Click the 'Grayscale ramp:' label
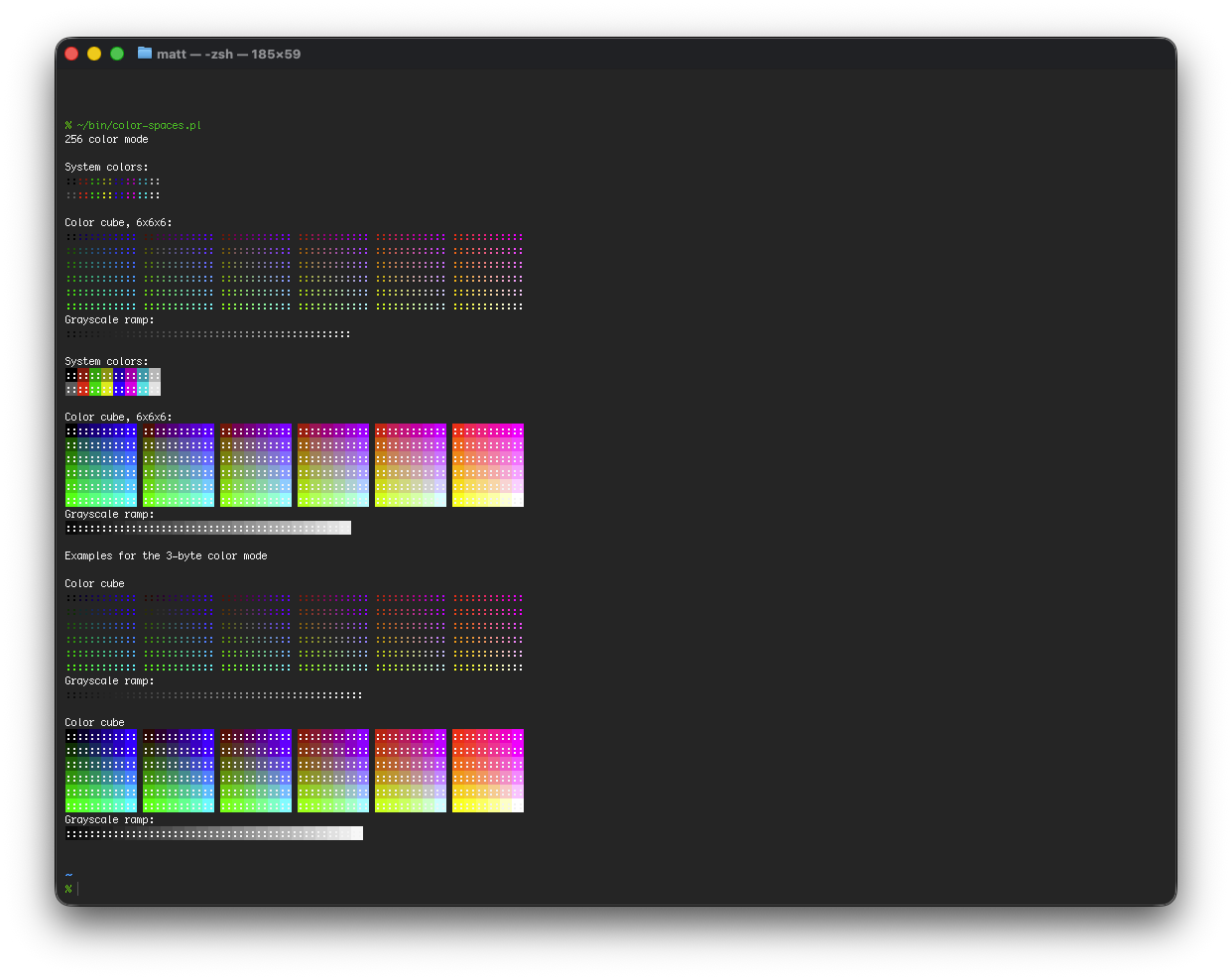The width and height of the screenshot is (1232, 979). tap(107, 514)
